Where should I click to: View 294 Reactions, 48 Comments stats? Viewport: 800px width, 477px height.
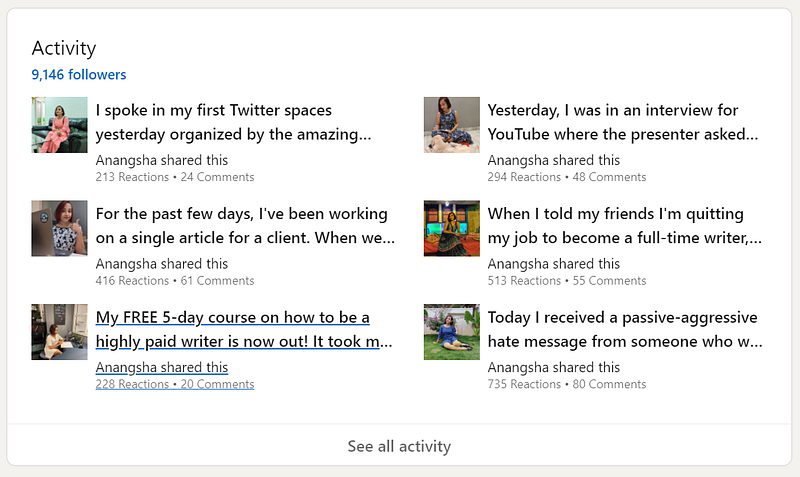[x=567, y=177]
